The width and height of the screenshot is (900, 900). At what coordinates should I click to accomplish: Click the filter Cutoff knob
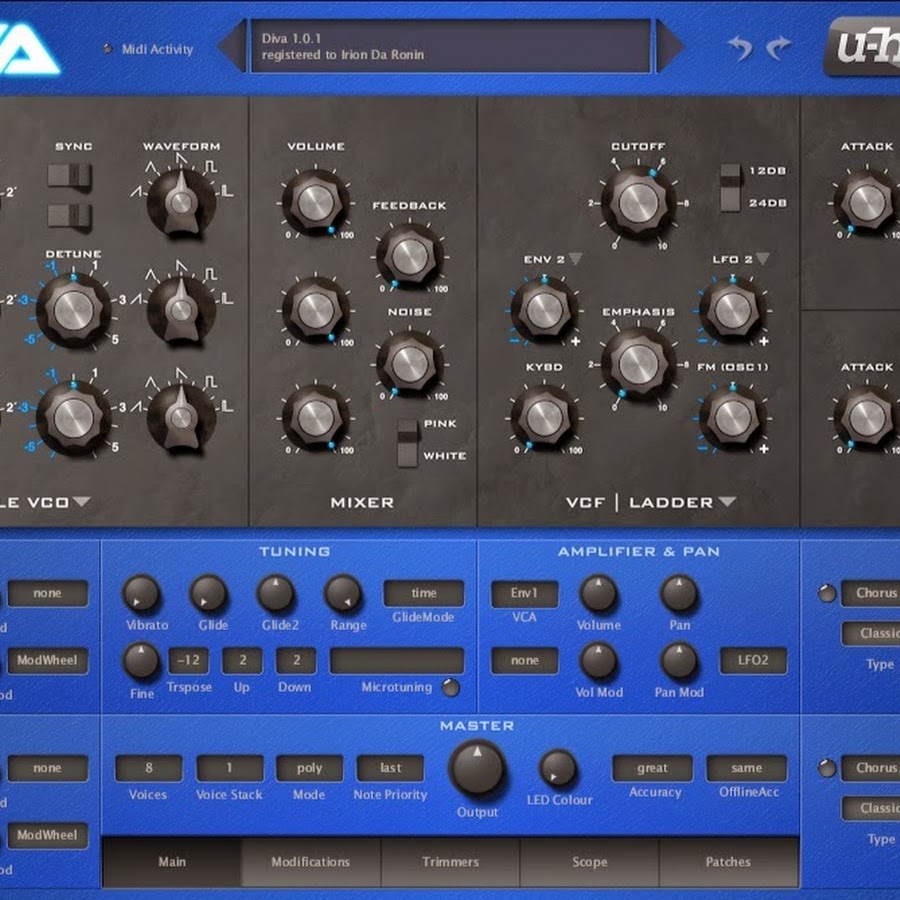pyautogui.click(x=638, y=203)
